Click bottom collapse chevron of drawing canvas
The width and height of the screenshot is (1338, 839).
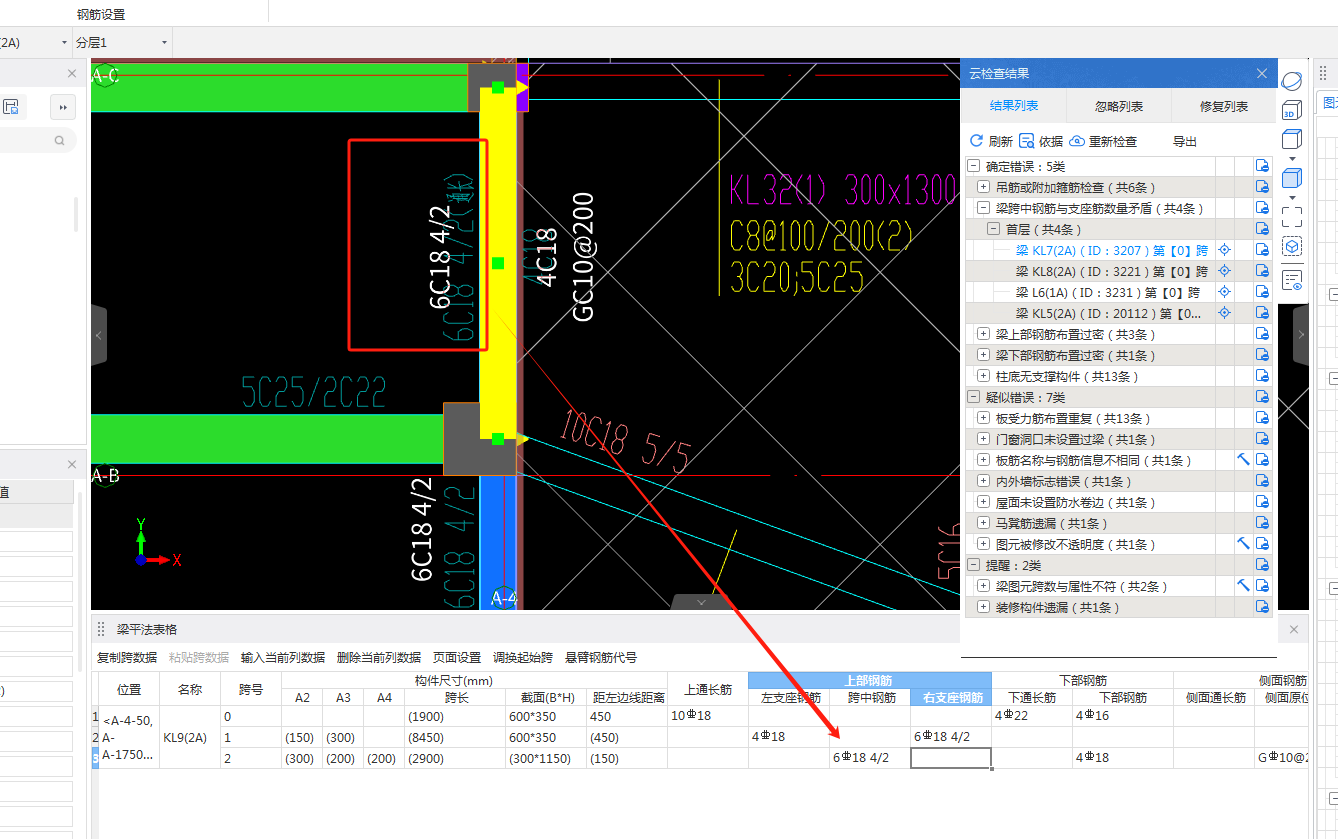[701, 602]
